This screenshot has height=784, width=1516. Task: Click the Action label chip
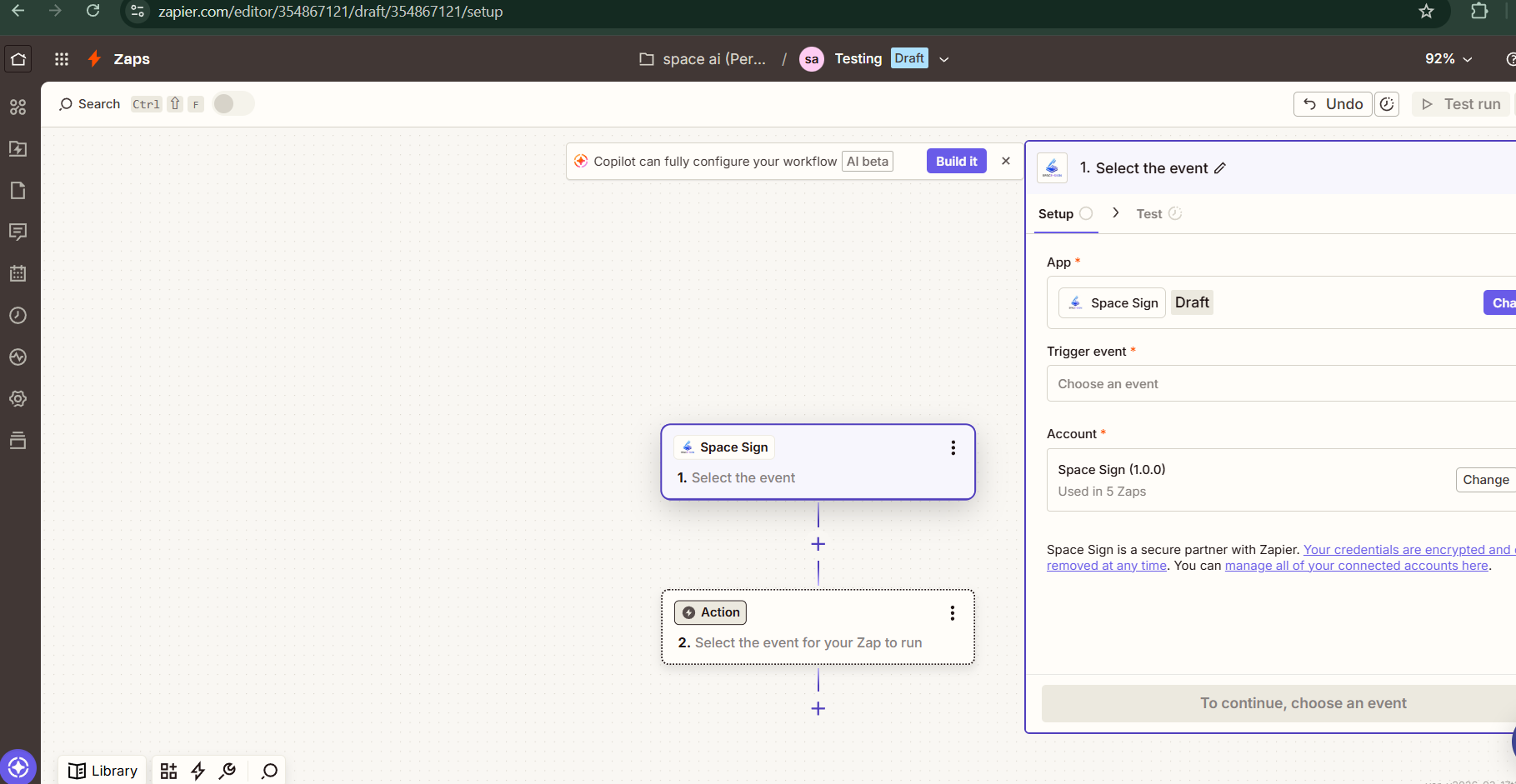tap(710, 613)
